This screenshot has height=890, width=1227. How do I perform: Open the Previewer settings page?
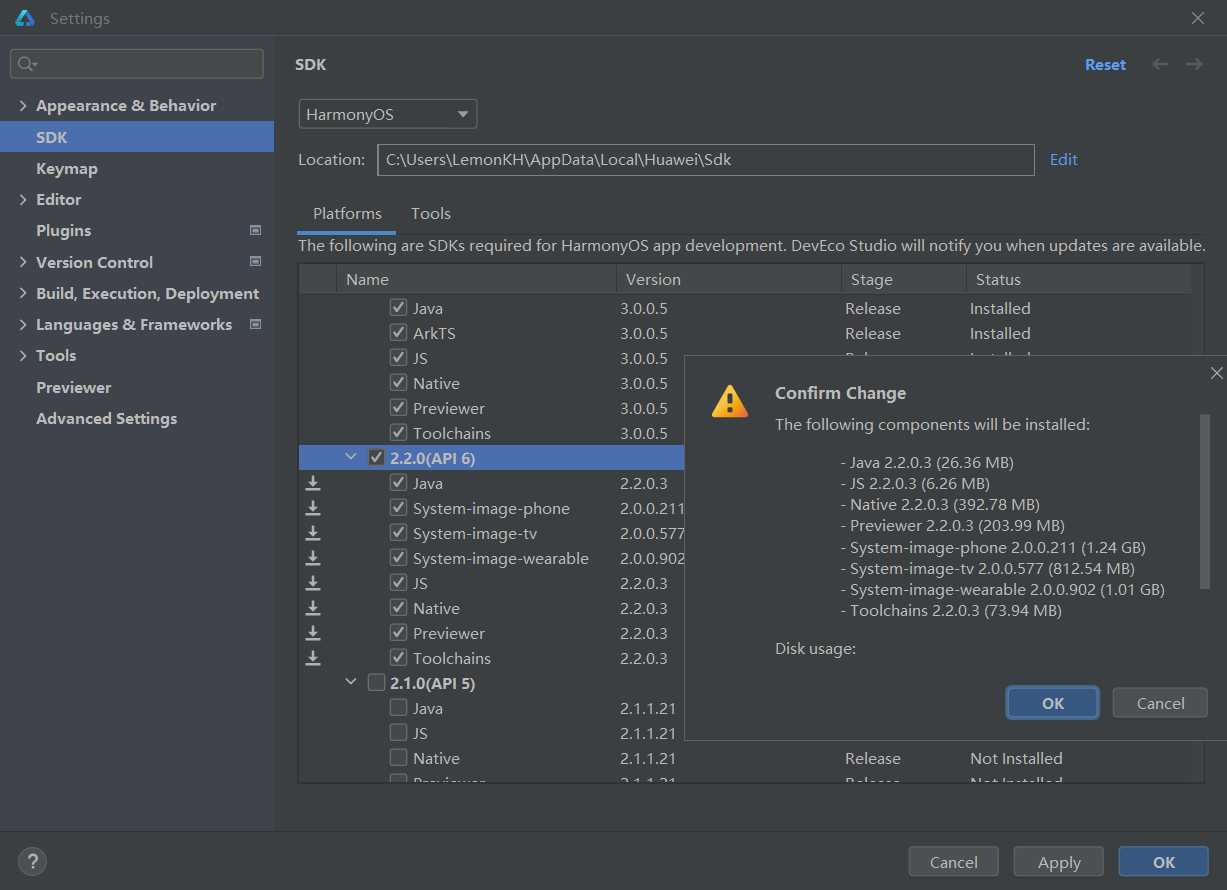[74, 388]
